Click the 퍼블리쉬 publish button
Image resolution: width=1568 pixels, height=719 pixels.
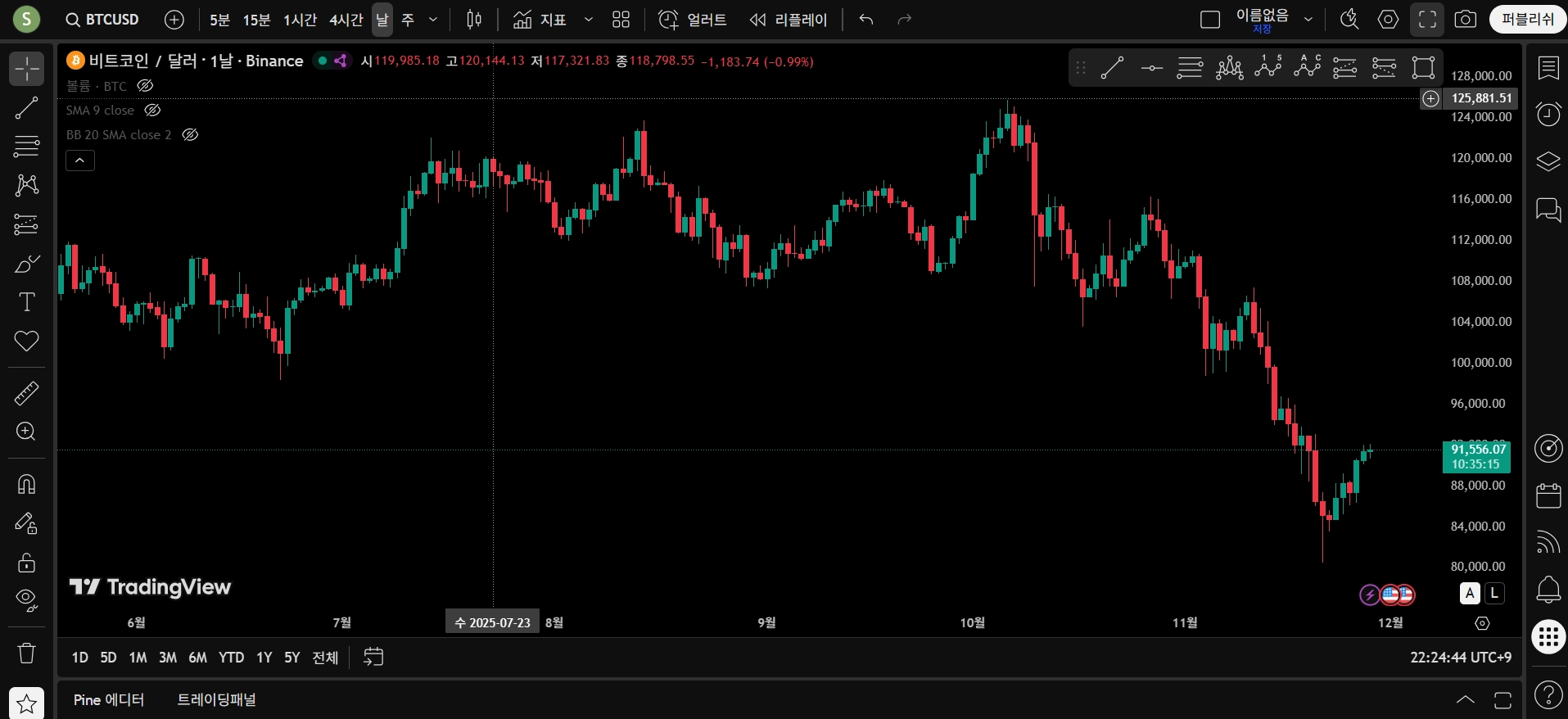click(1528, 20)
